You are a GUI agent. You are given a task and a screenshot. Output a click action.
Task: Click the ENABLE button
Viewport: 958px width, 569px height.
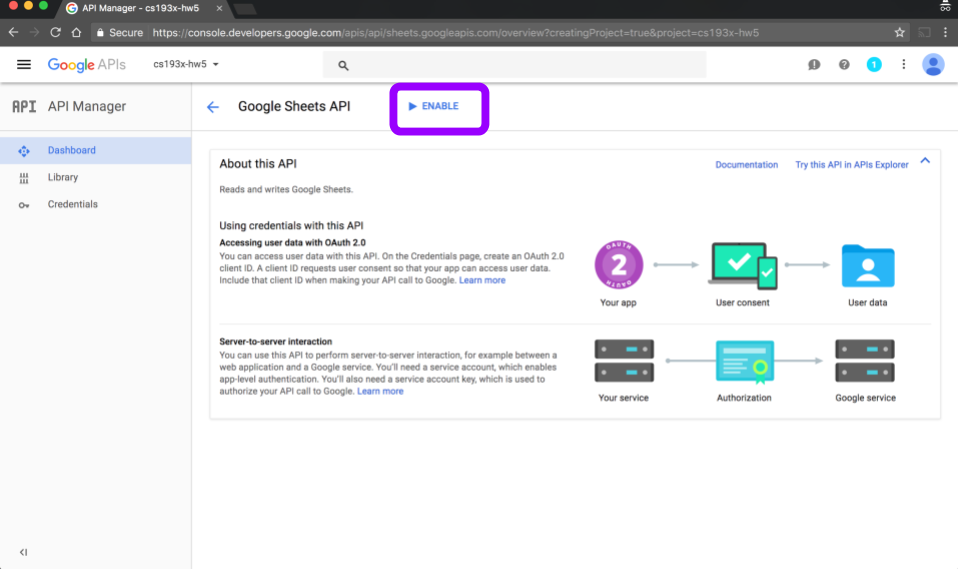(434, 106)
